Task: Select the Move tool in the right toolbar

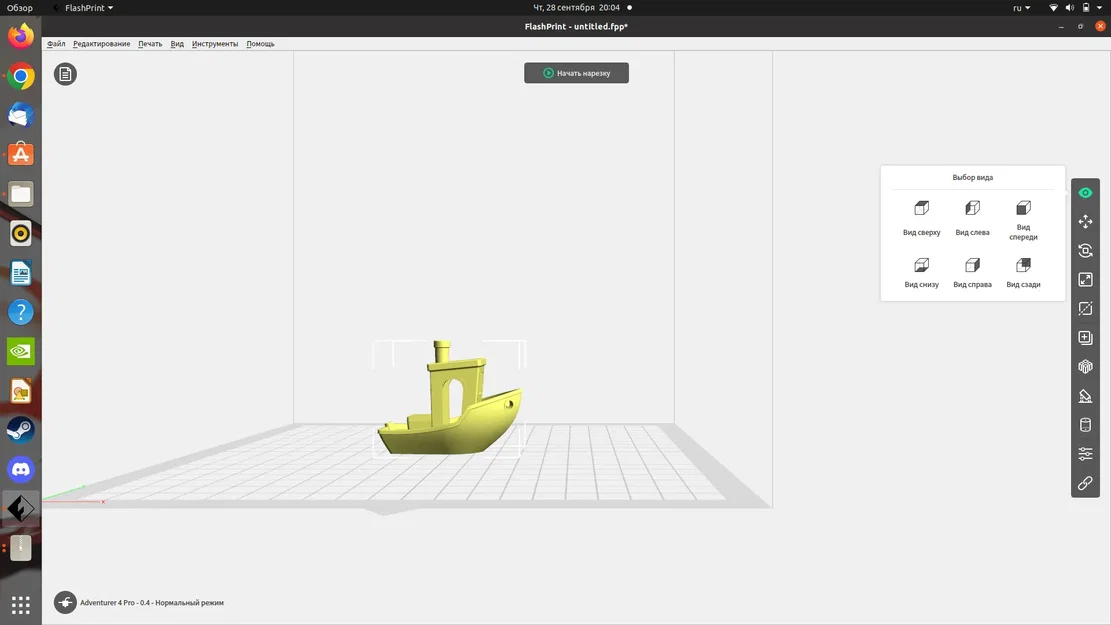Action: point(1085,221)
